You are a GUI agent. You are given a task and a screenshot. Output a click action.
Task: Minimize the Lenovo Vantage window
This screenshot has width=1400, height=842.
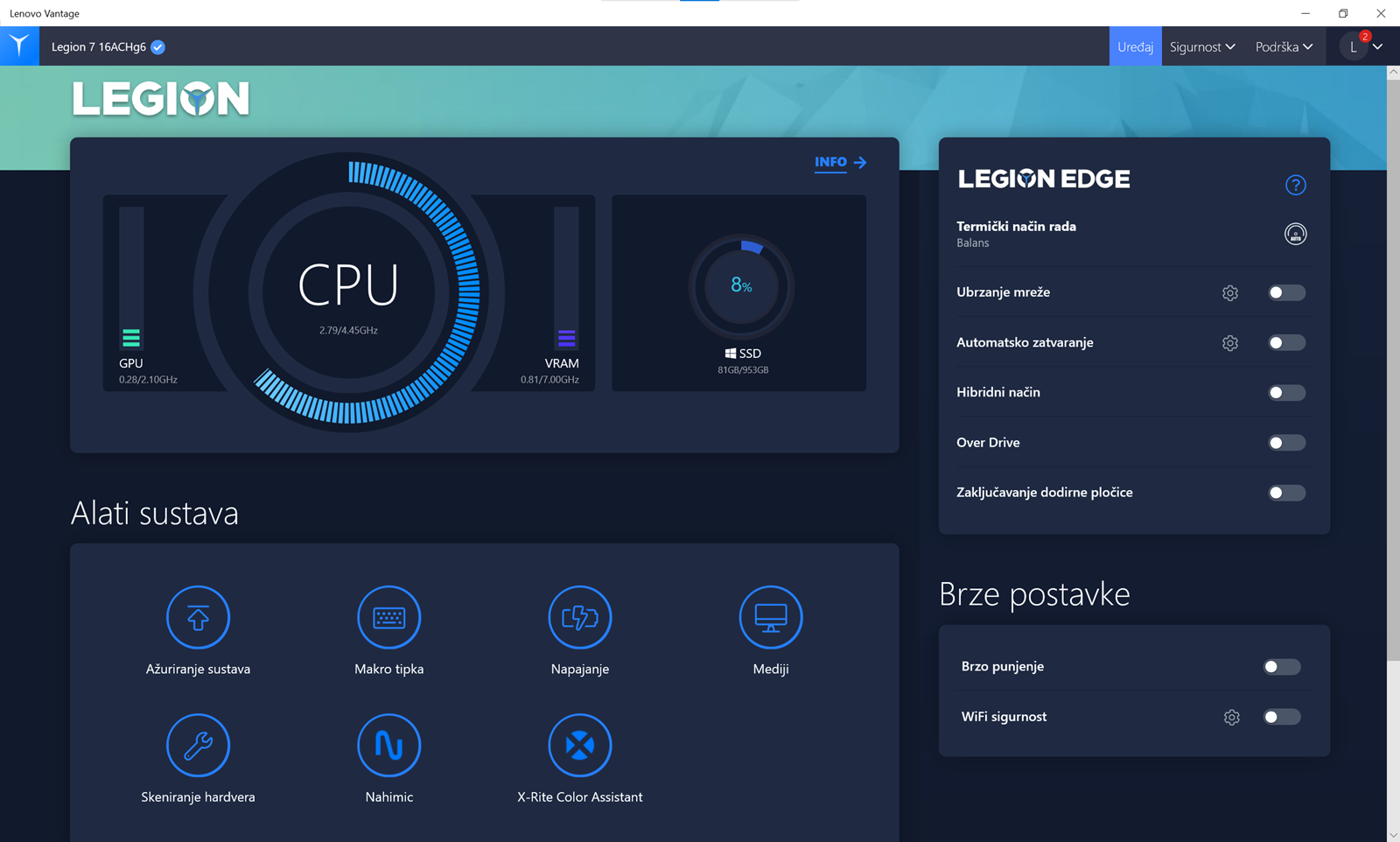point(1305,13)
